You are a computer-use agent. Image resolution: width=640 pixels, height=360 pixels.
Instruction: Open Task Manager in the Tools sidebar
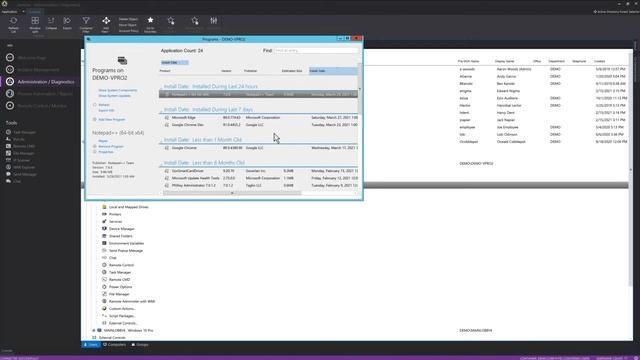coord(21,132)
